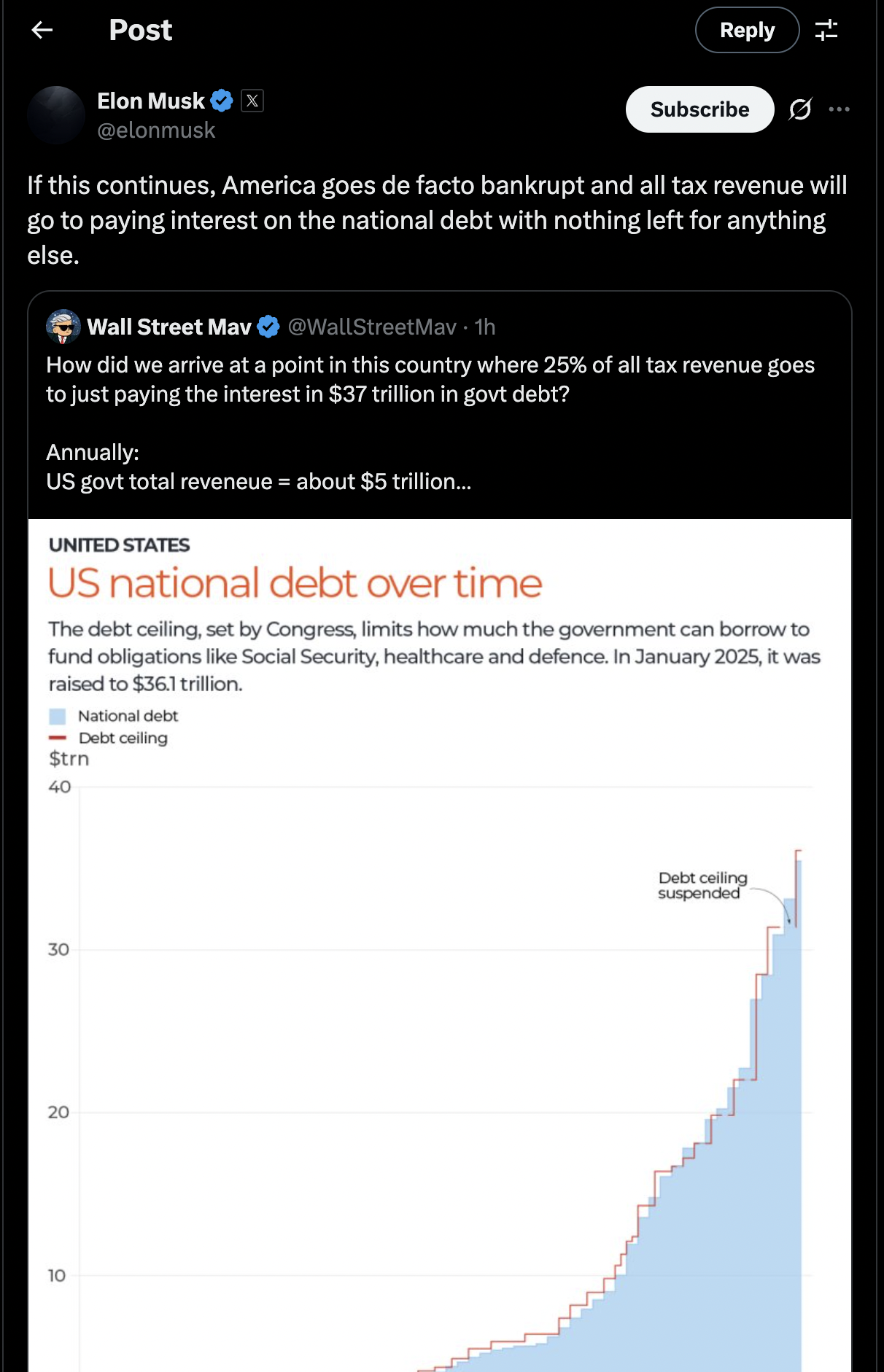Click the Elon Musk display name
Image resolution: width=884 pixels, height=1372 pixels.
151,101
